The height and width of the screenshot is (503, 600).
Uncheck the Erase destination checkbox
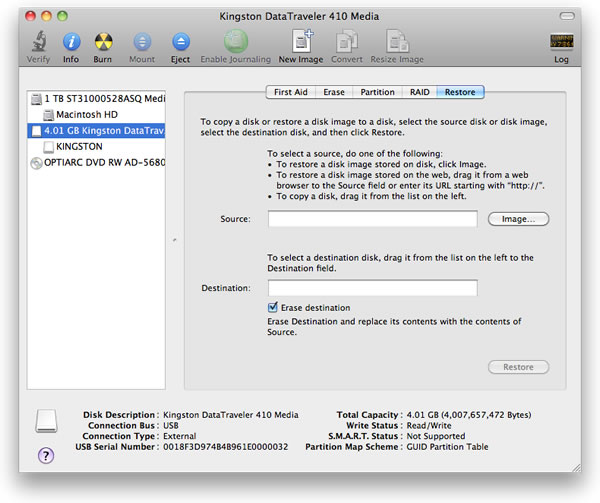[x=273, y=307]
